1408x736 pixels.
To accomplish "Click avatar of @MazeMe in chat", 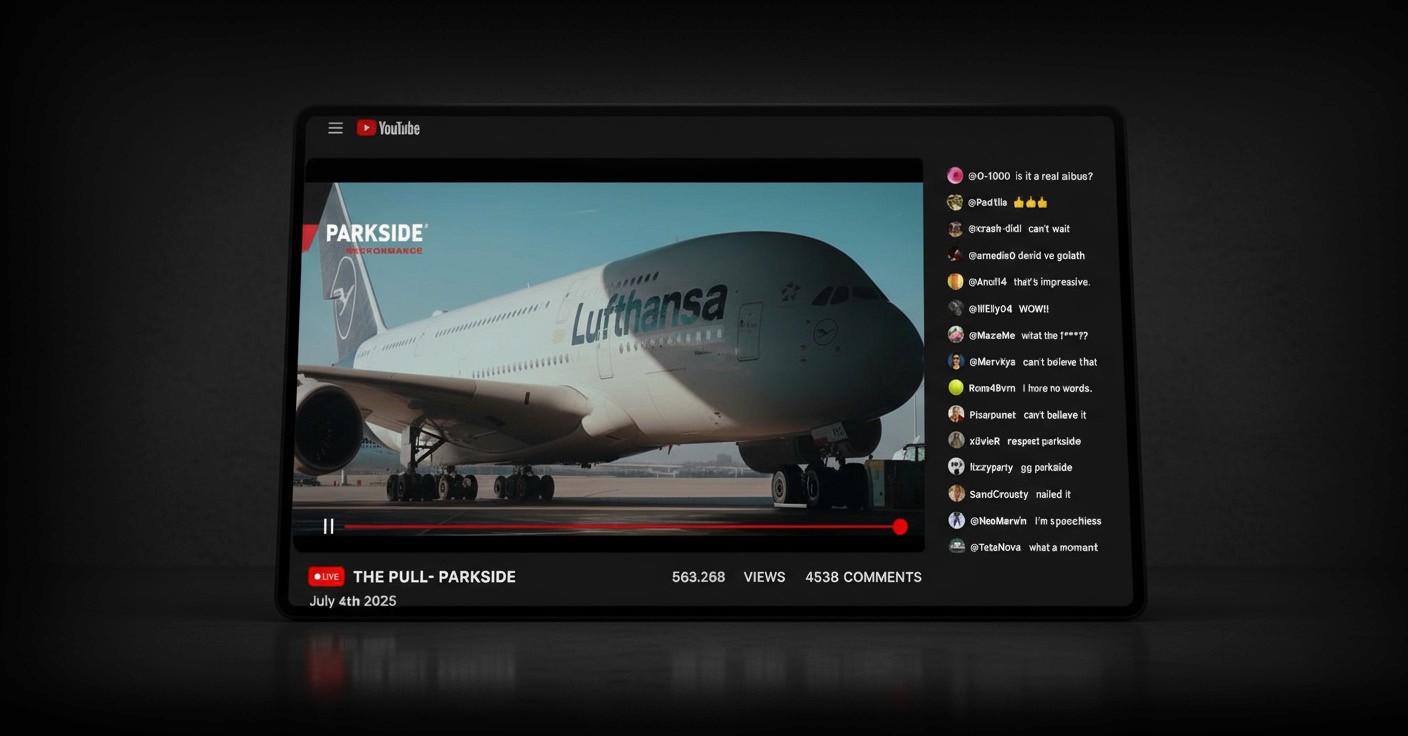I will click(955, 335).
